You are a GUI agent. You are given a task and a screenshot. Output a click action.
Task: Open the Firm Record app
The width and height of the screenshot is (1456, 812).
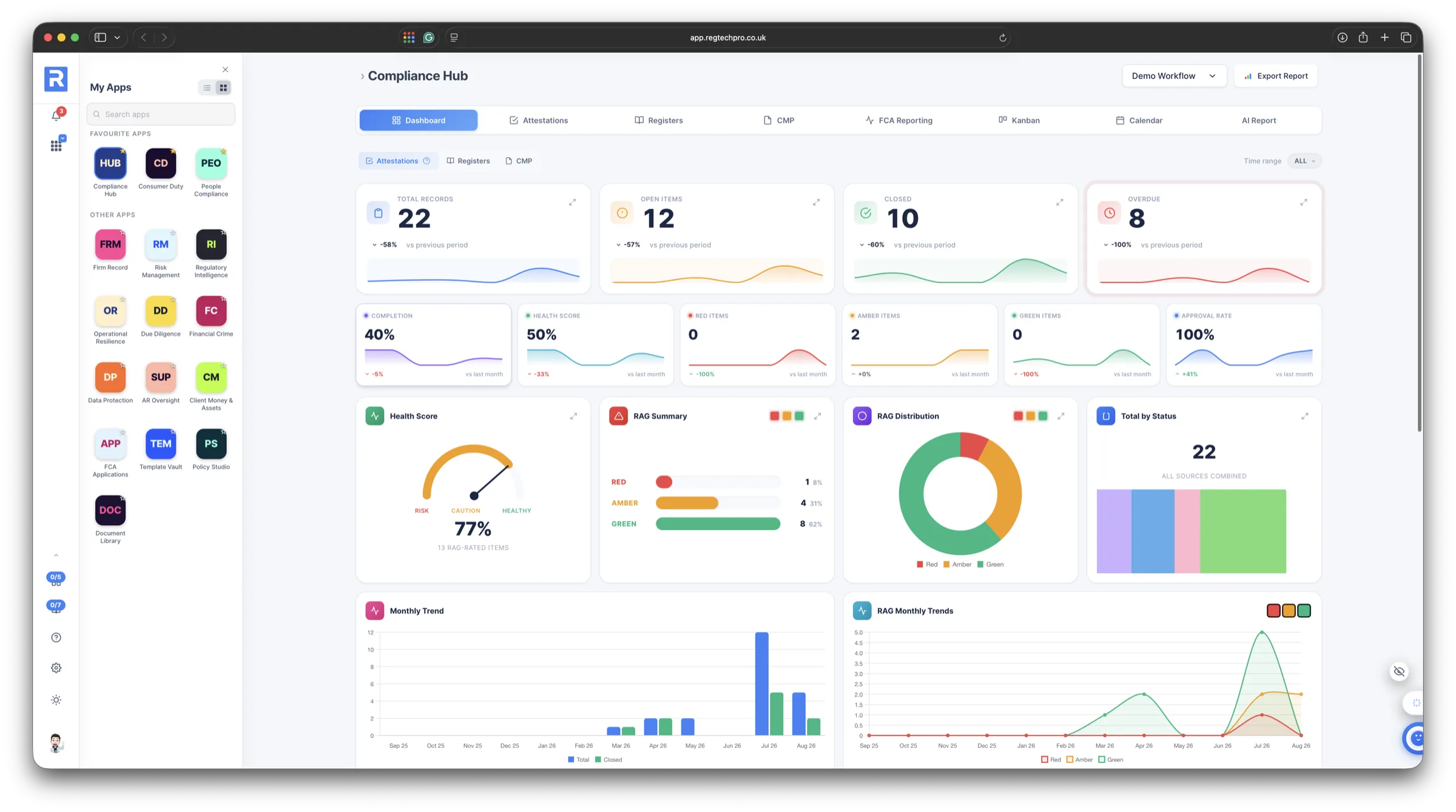pos(110,244)
